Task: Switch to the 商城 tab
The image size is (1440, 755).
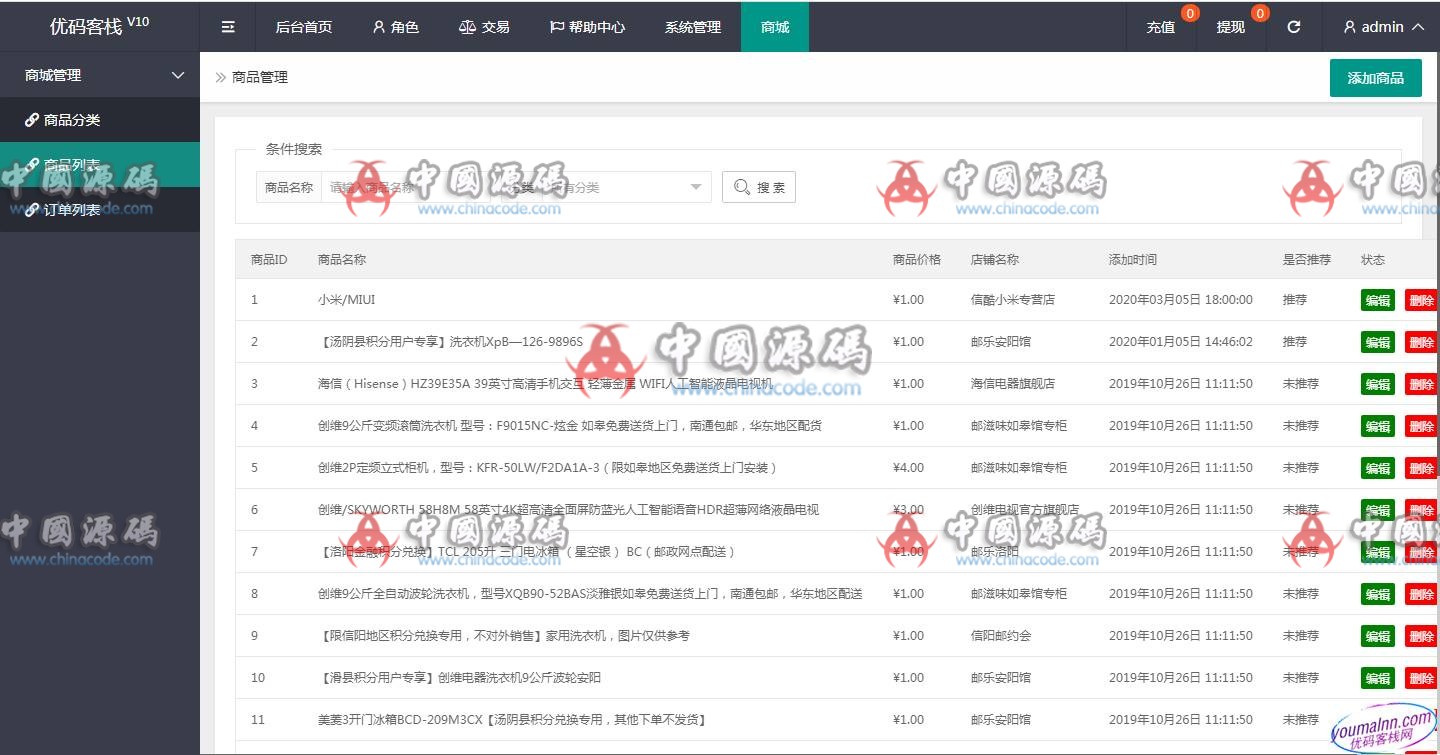Action: [774, 27]
